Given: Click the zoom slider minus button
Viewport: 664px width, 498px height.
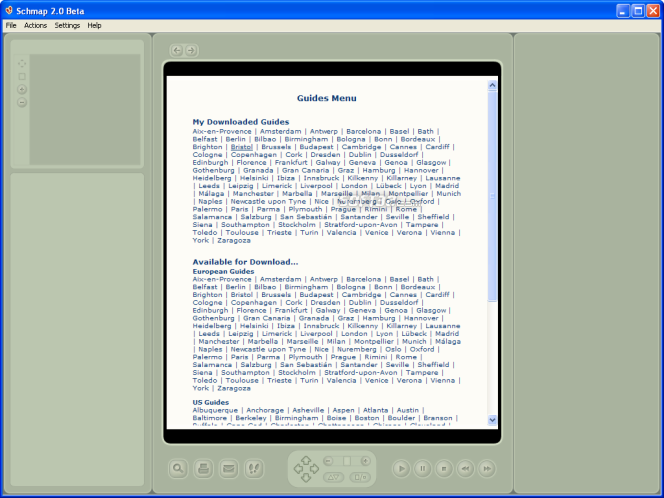Looking at the screenshot, I should (328, 461).
